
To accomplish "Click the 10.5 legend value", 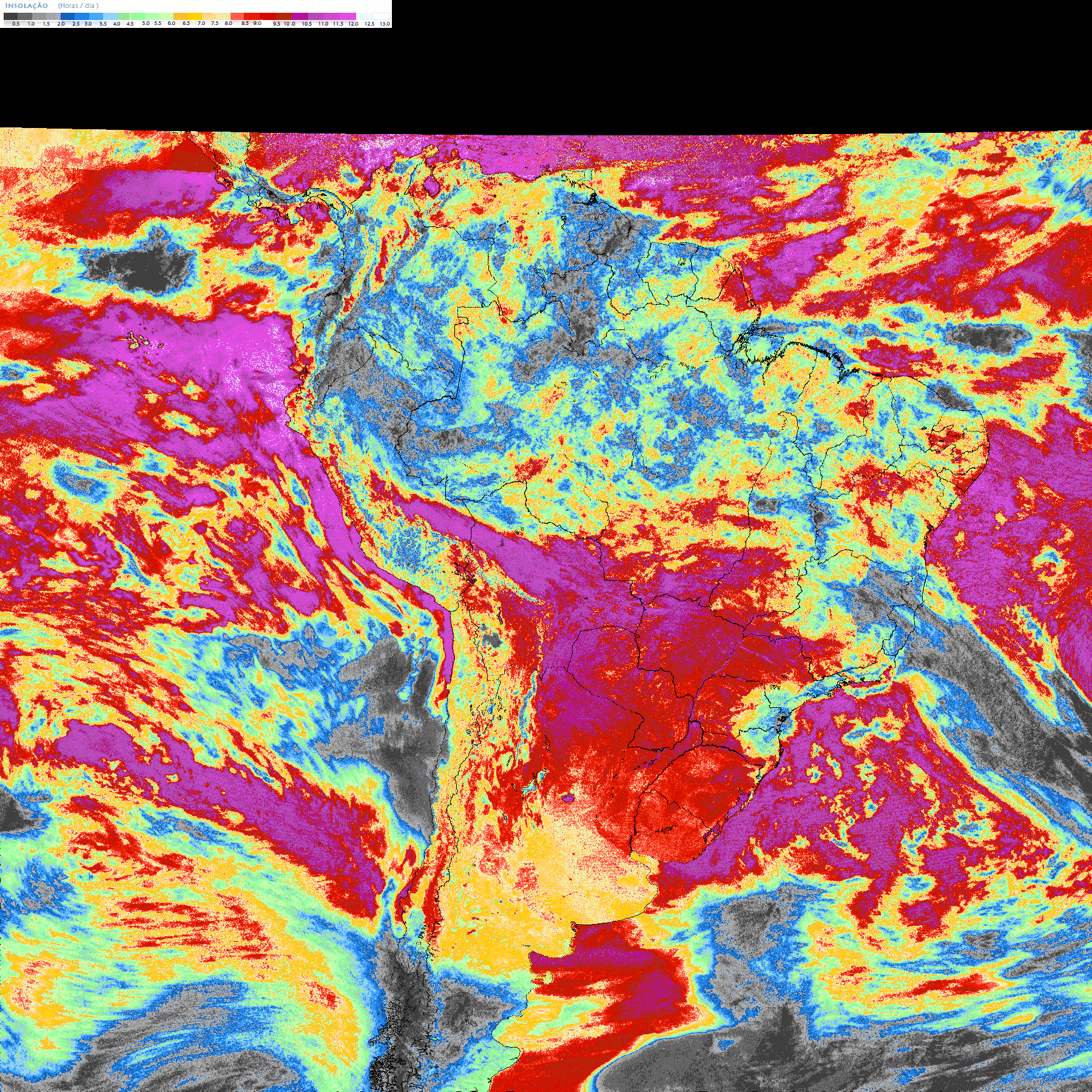I will (307, 24).
